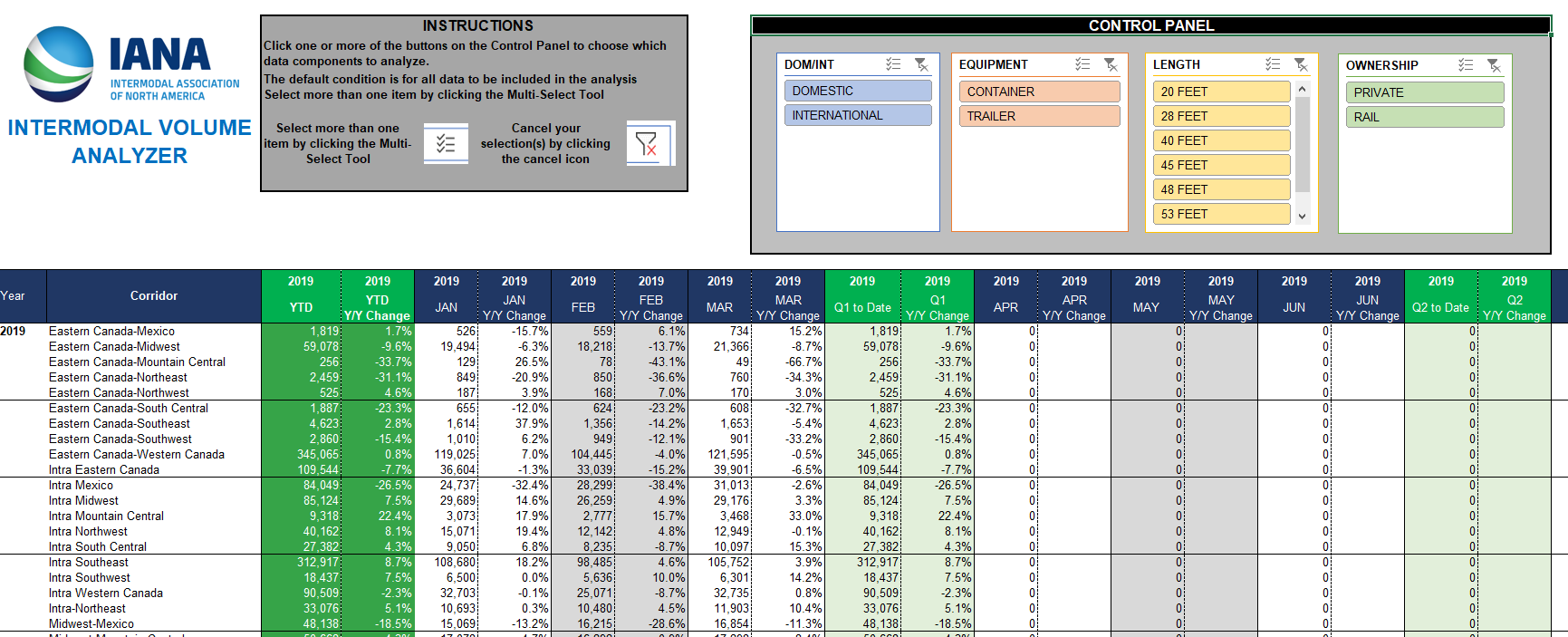Click the LENGTH slicer scrollbar thumb

(x=1303, y=145)
